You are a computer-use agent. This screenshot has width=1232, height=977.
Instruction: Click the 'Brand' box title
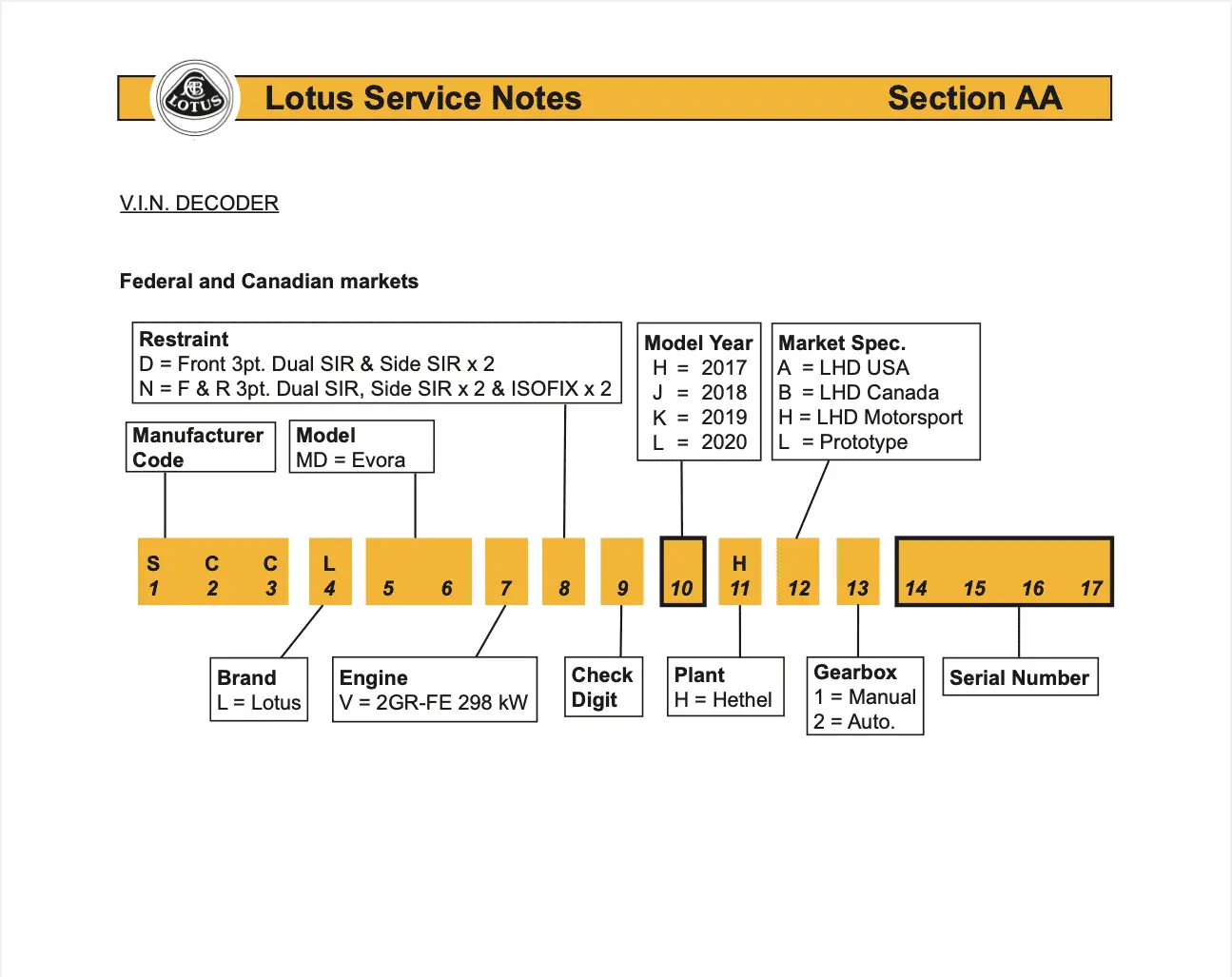246,678
